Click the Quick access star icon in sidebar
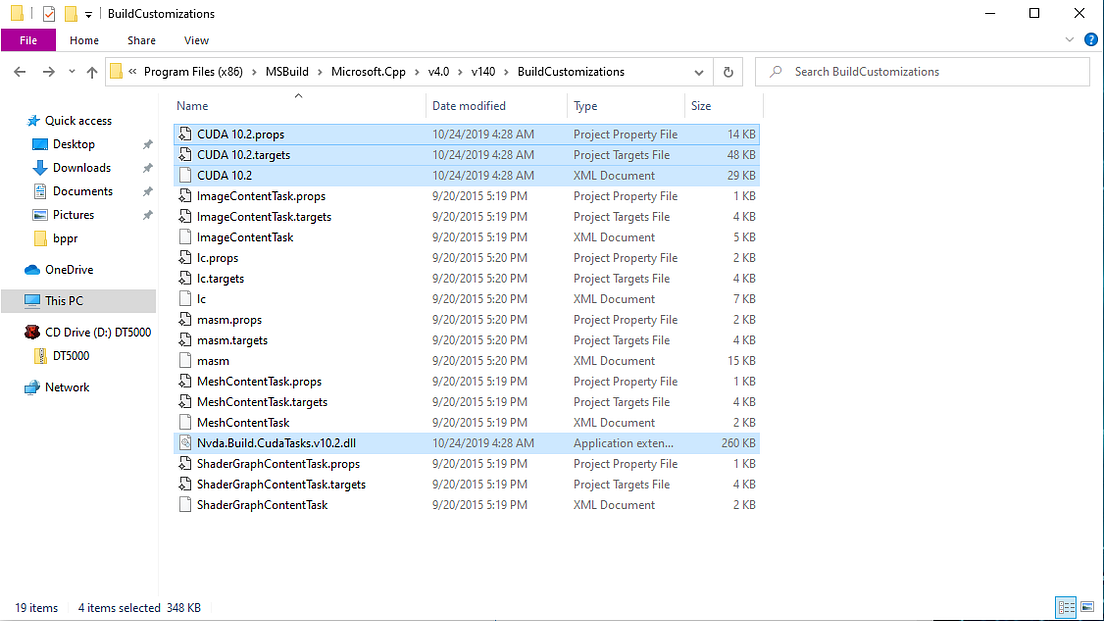Viewport: 1104px width, 621px height. (33, 120)
